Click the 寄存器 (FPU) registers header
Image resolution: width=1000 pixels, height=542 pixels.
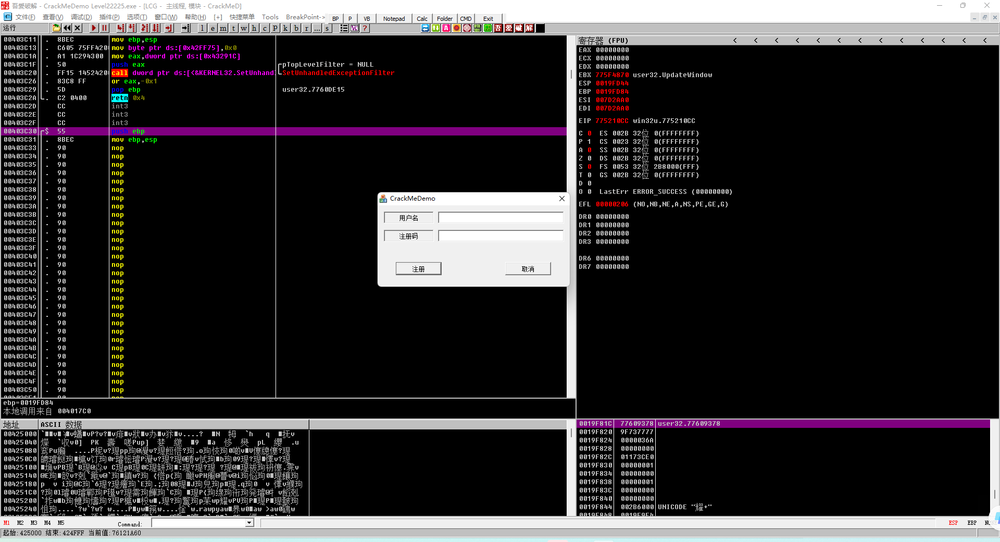tap(602, 40)
